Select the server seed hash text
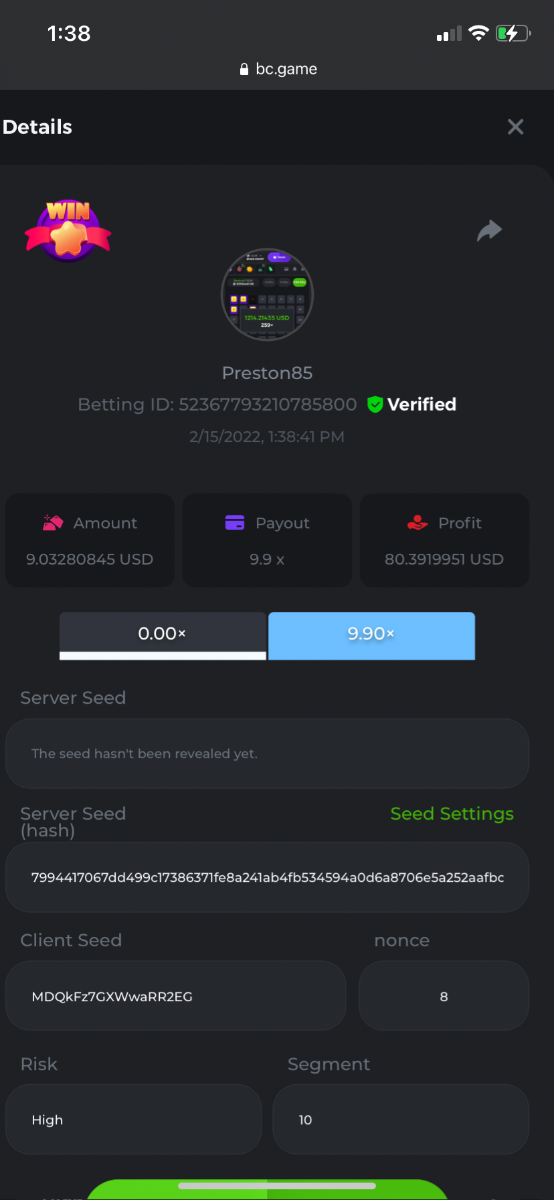The width and height of the screenshot is (554, 1200). tap(268, 877)
